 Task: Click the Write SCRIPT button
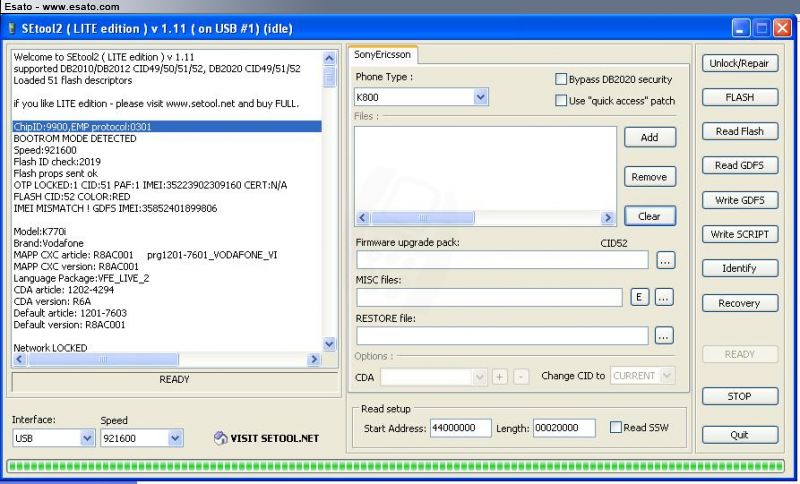(739, 234)
